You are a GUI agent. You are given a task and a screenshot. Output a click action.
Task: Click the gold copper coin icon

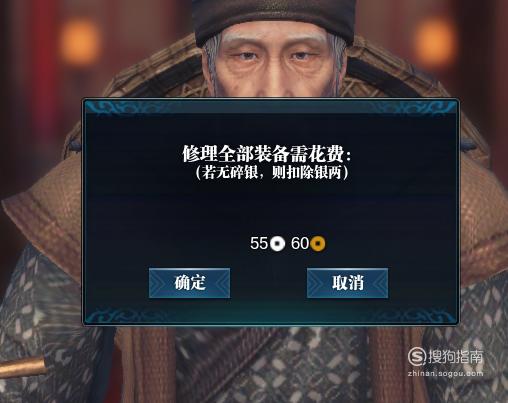coord(318,244)
